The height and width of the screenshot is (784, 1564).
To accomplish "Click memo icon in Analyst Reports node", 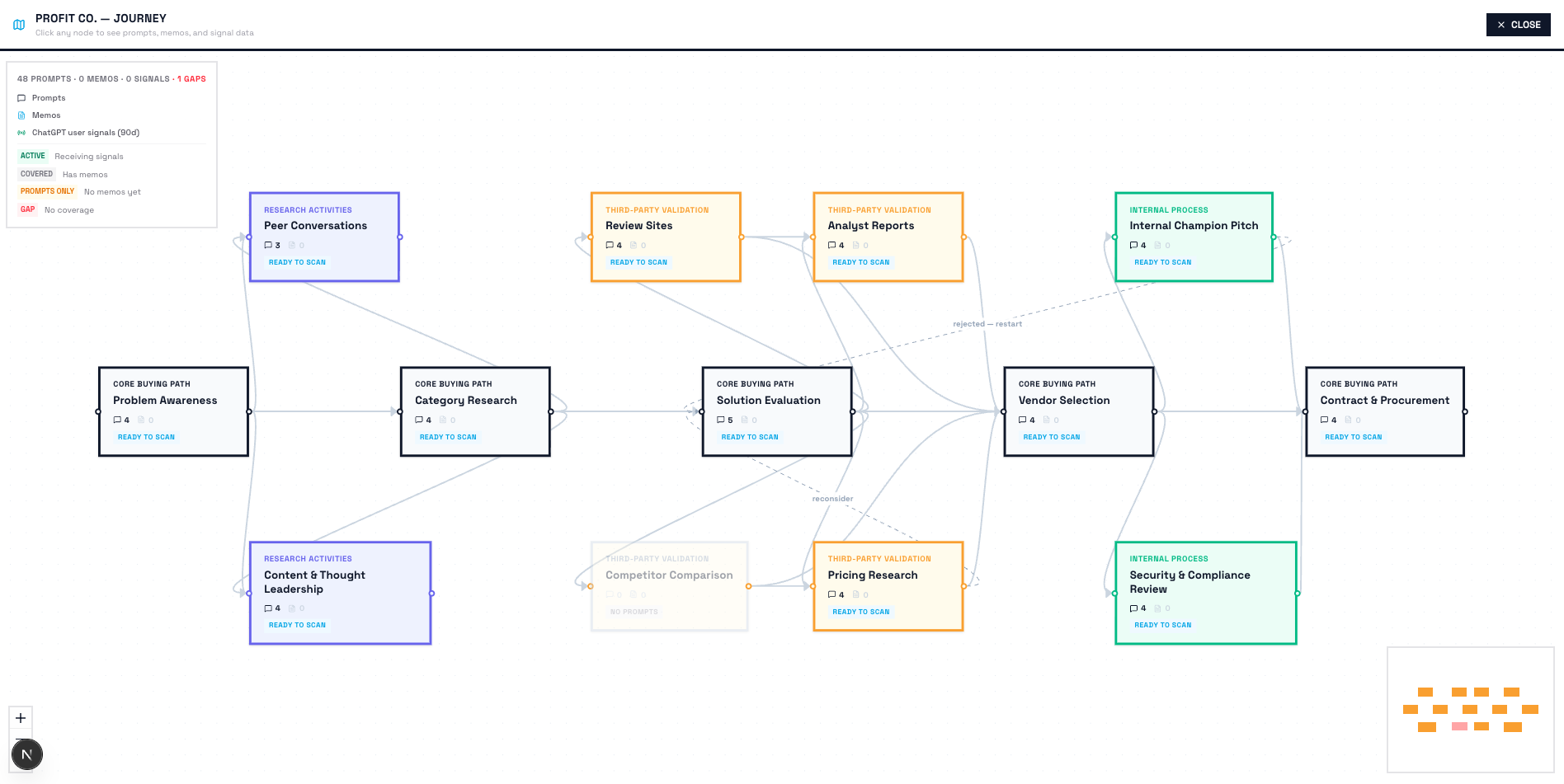I will pos(855,246).
